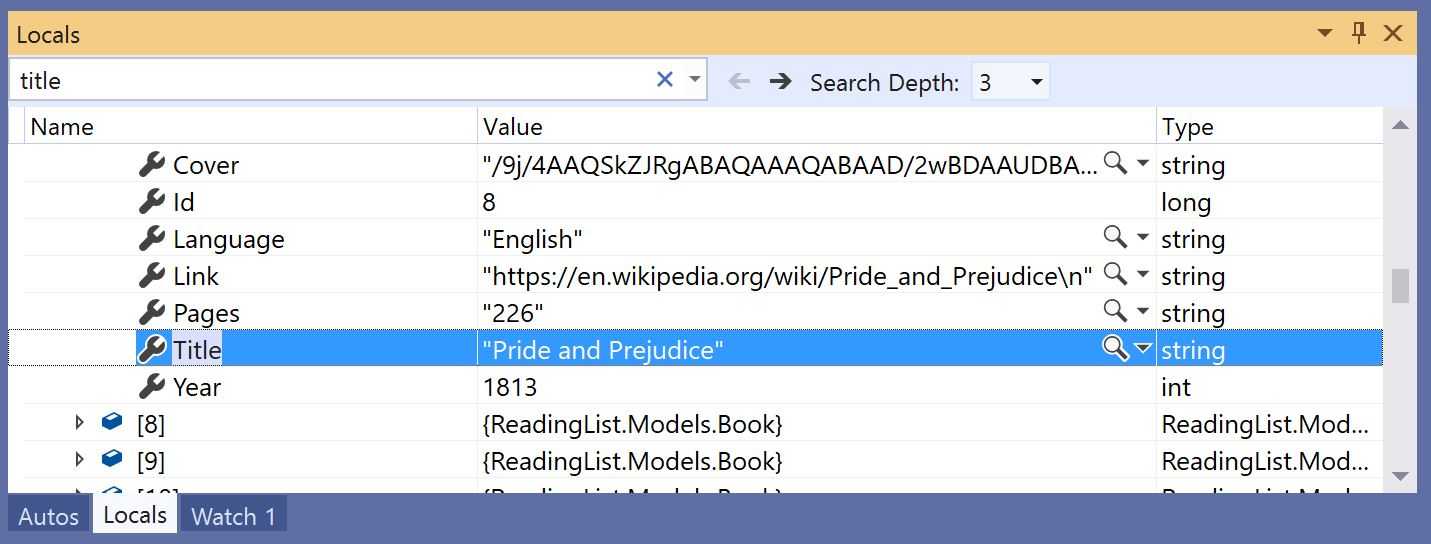Open visualizer dropdown for Cover
This screenshot has width=1431, height=544.
[x=1142, y=163]
